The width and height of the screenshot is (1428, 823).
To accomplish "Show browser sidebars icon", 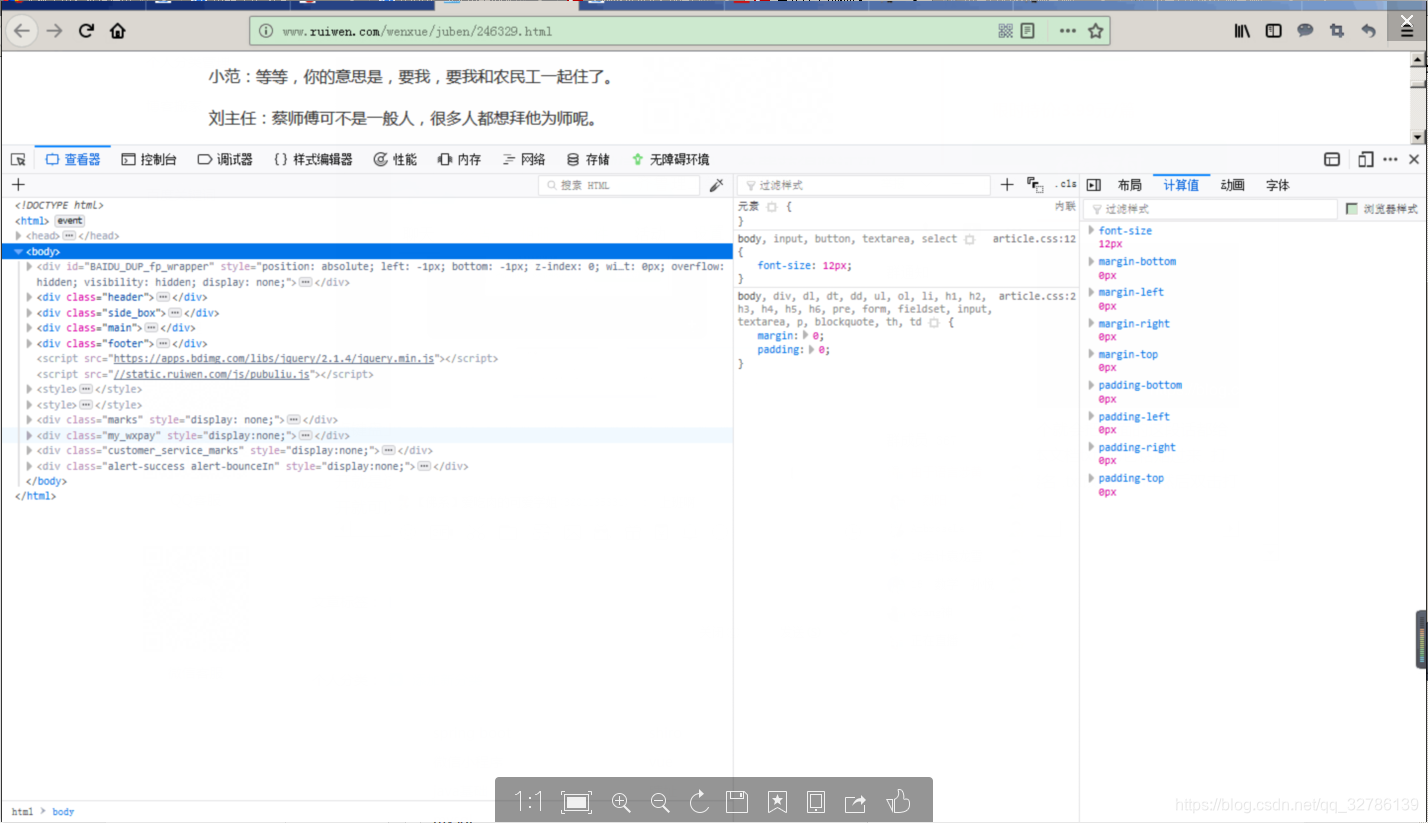I will click(x=1273, y=31).
